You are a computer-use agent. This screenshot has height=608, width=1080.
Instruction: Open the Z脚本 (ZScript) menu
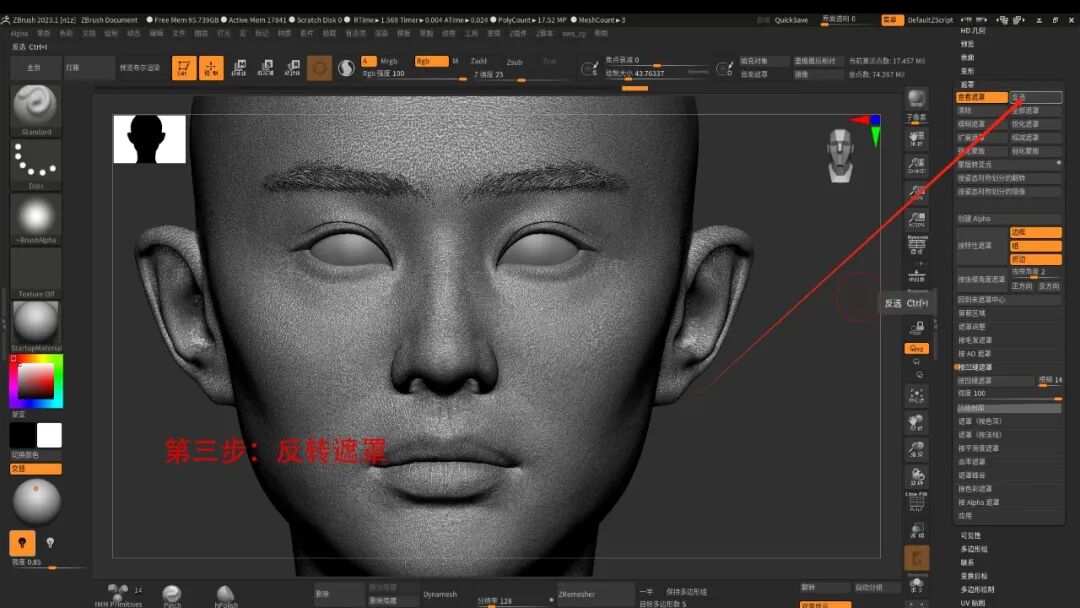point(544,33)
